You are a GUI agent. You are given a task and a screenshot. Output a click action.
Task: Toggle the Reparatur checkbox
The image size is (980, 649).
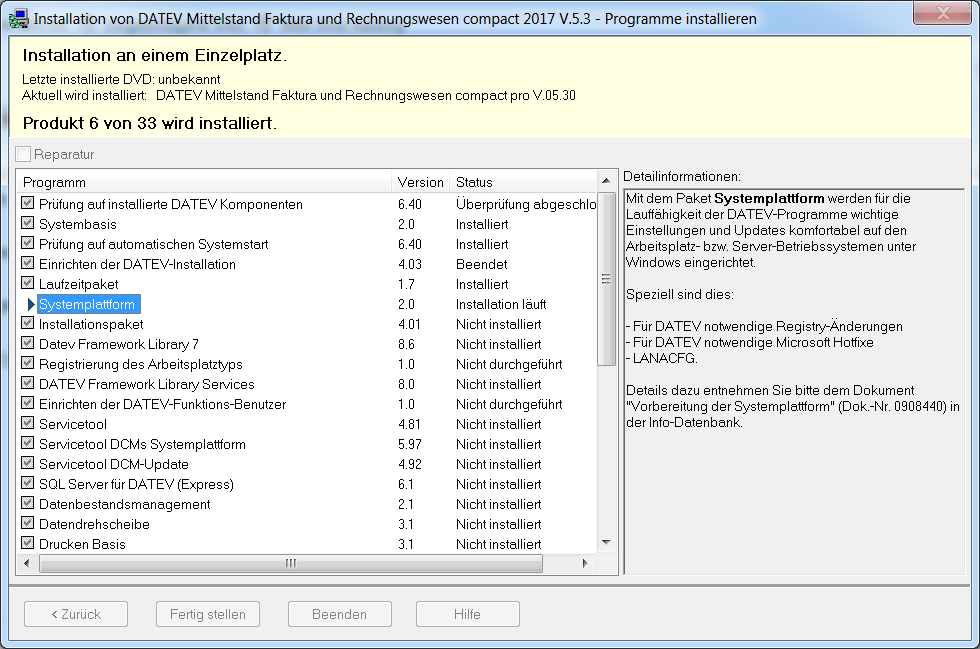point(23,154)
